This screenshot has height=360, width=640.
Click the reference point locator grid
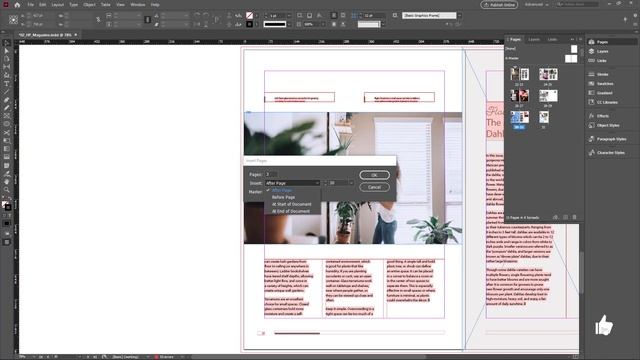[x=13, y=20]
